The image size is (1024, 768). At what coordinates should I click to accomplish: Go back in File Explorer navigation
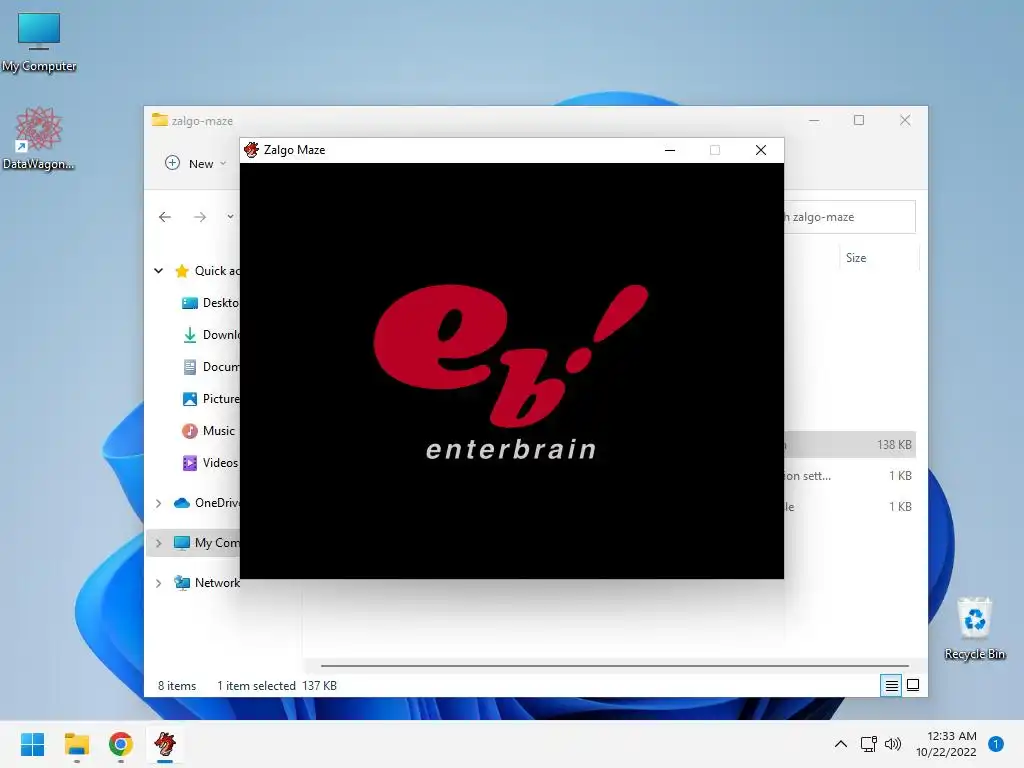click(165, 217)
